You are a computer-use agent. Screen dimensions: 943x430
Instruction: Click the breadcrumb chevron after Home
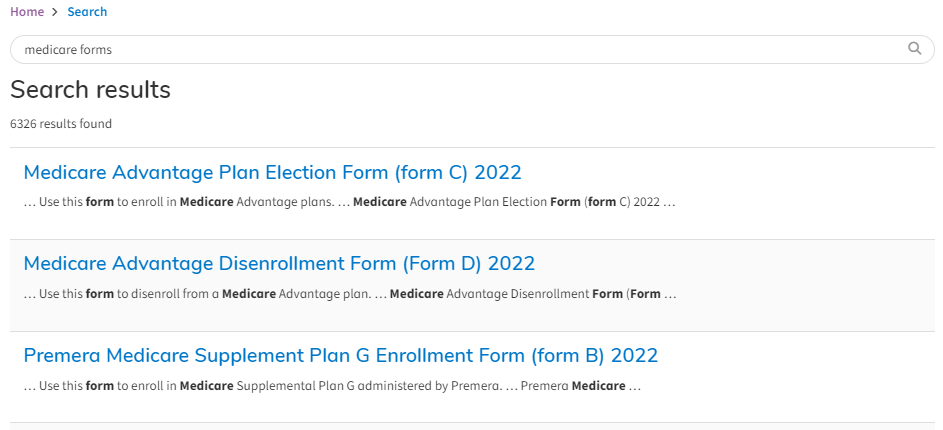tap(55, 12)
